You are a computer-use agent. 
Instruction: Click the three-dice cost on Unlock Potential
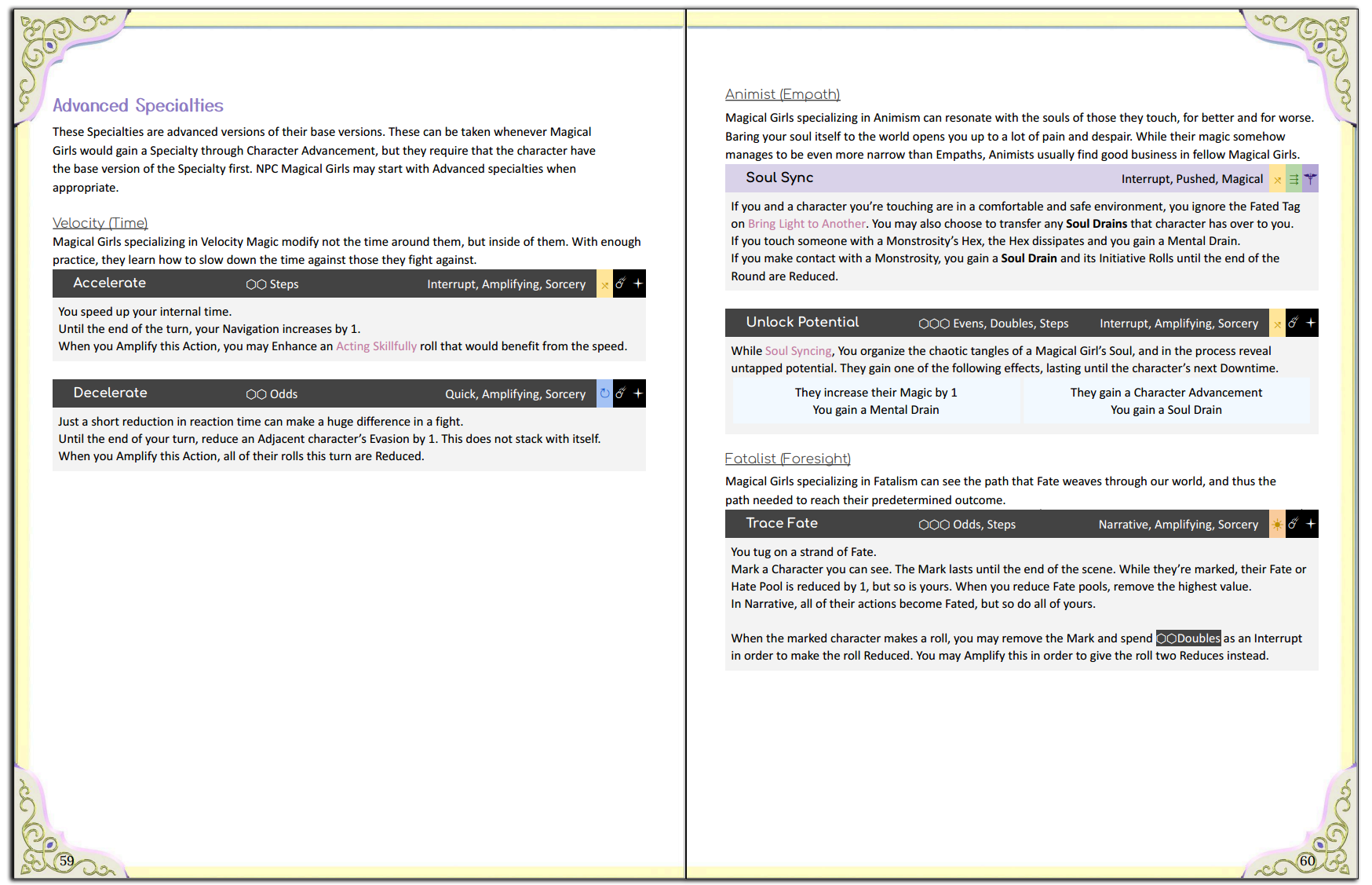[994, 324]
